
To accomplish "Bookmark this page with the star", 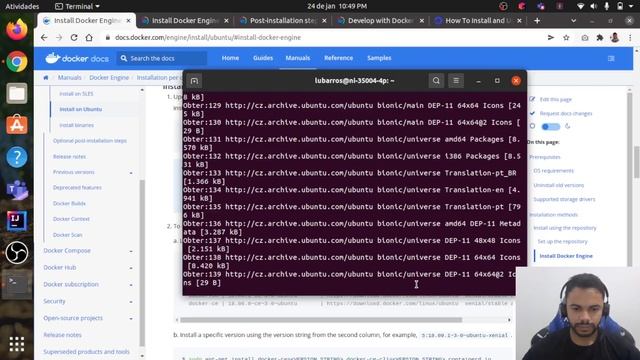I will coord(566,38).
